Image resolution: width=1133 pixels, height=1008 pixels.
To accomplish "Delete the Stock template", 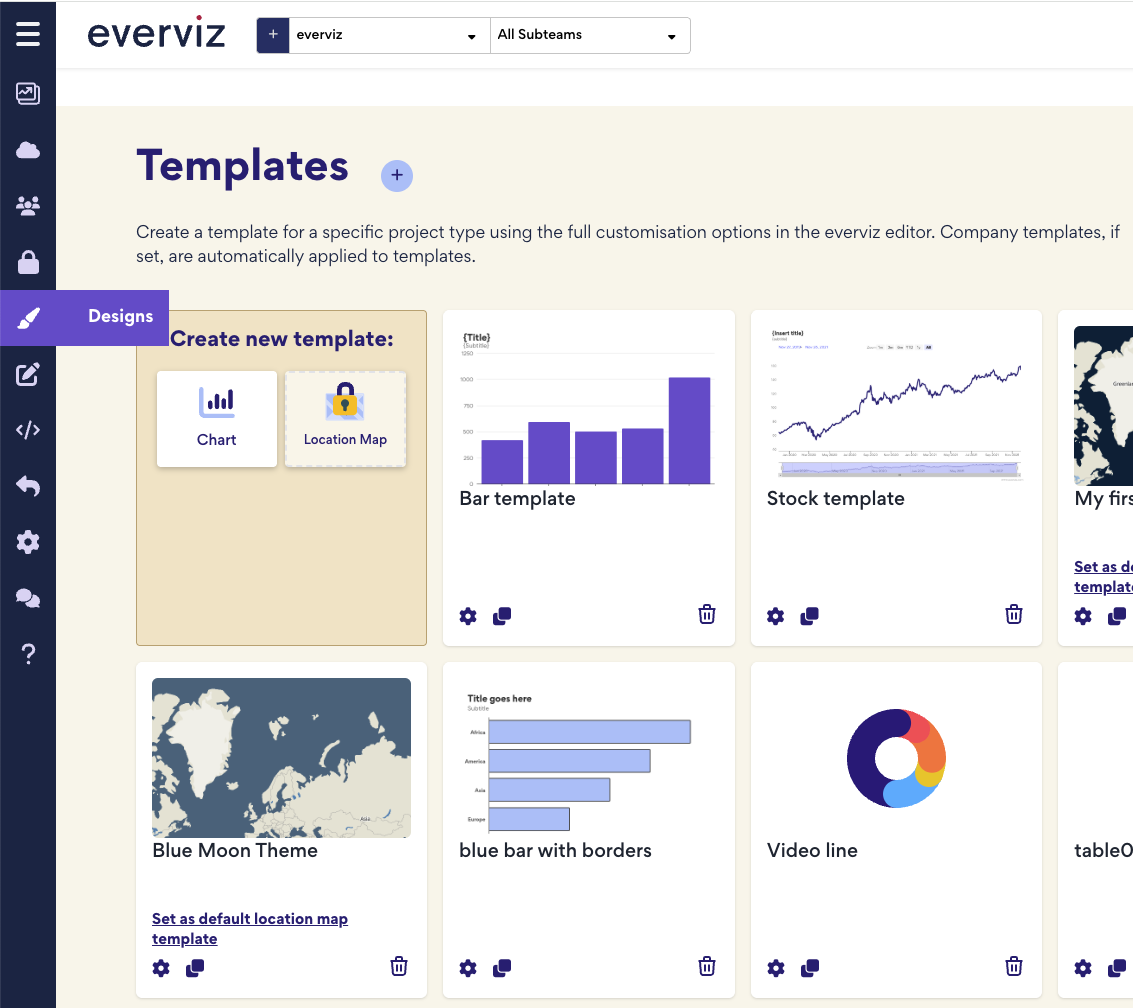I will coord(1014,615).
